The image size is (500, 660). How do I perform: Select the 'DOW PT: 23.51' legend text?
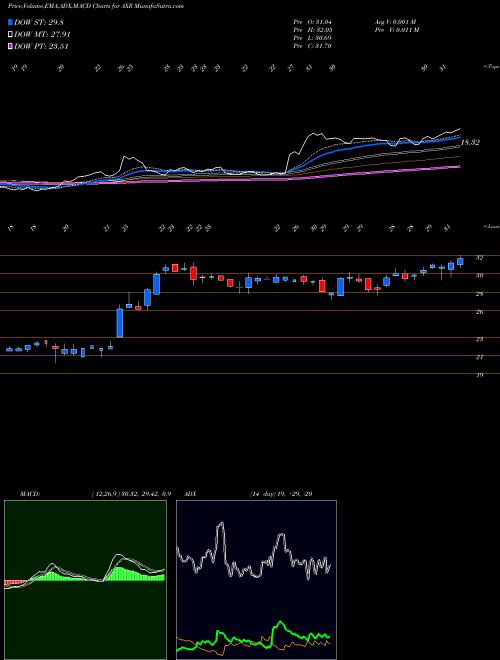pos(41,46)
